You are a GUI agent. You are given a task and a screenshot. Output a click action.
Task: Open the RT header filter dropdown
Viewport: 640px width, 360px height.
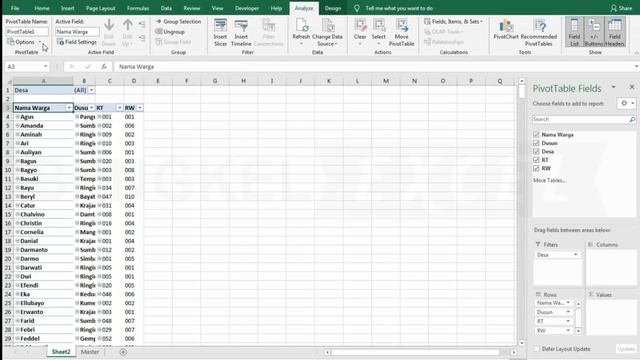[x=120, y=108]
